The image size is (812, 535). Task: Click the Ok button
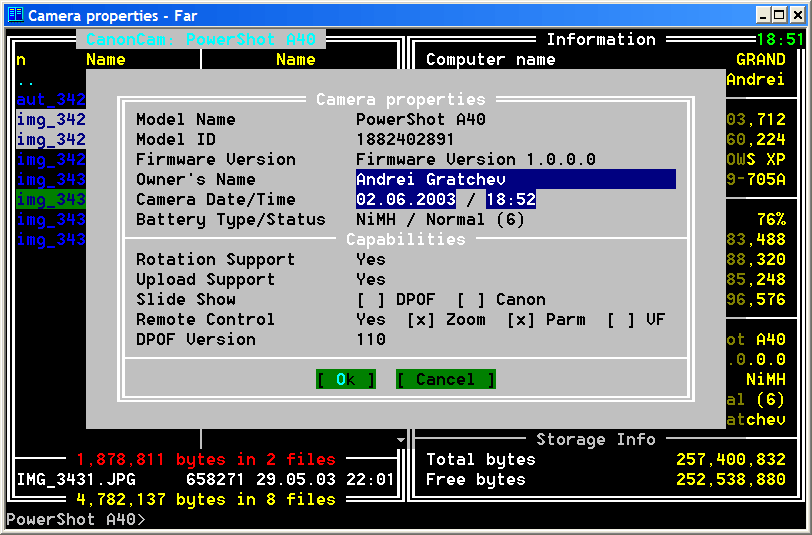346,380
